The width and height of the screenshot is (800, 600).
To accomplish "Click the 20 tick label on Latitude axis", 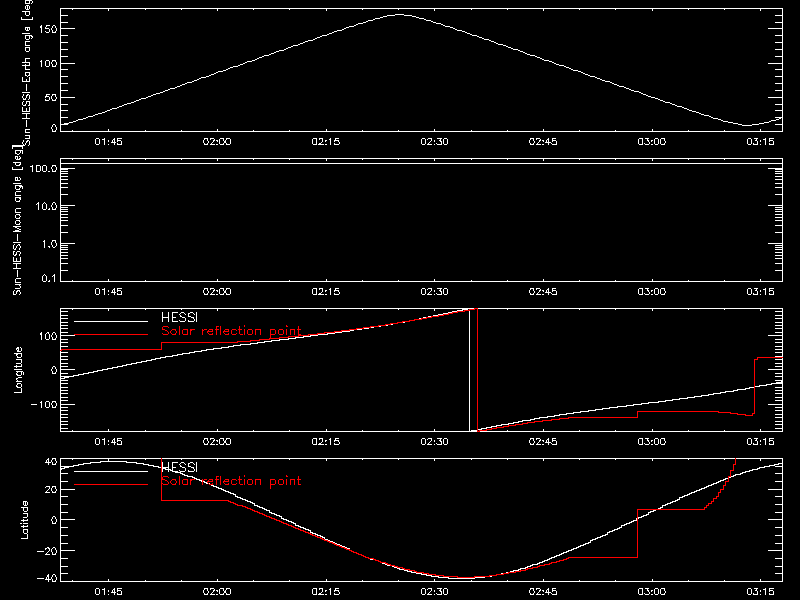I will point(51,490).
